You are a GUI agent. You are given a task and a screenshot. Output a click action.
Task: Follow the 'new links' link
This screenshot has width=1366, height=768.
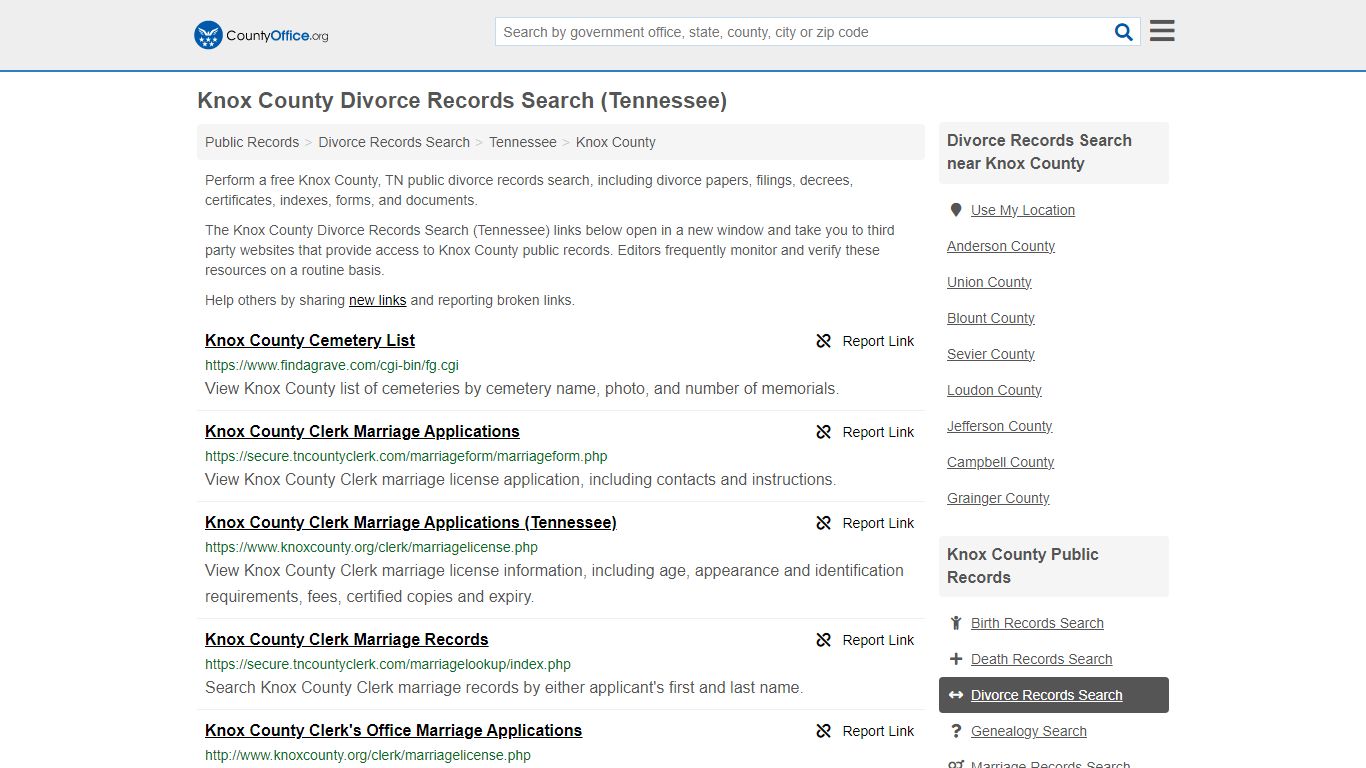378,300
